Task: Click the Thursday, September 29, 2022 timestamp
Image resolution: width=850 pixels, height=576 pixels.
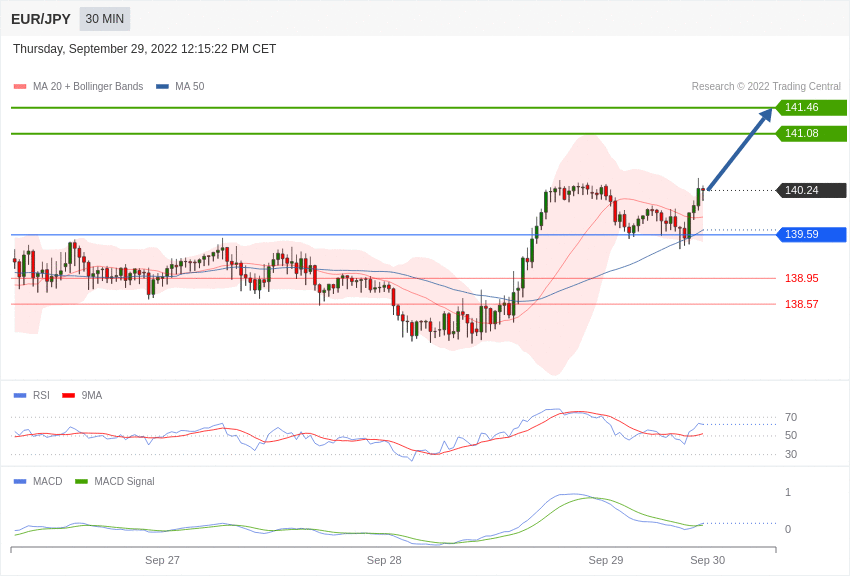Action: [x=144, y=49]
